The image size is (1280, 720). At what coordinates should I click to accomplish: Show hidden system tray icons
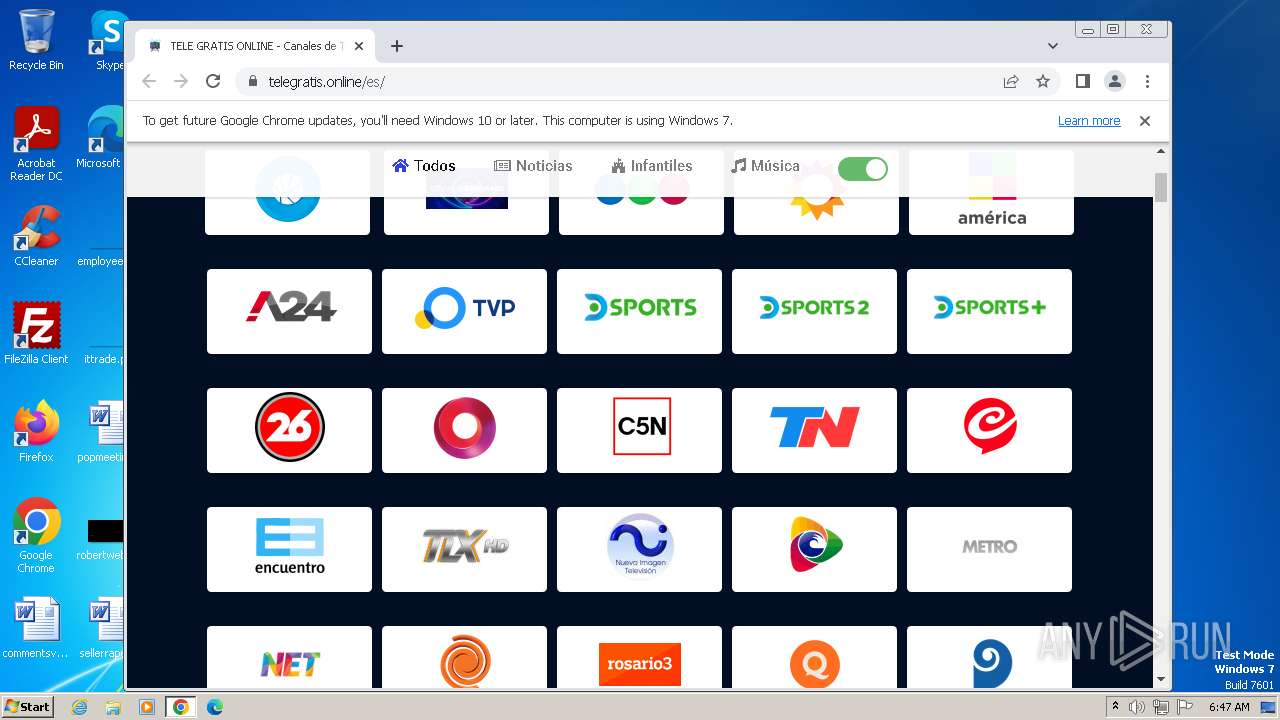coord(1115,707)
